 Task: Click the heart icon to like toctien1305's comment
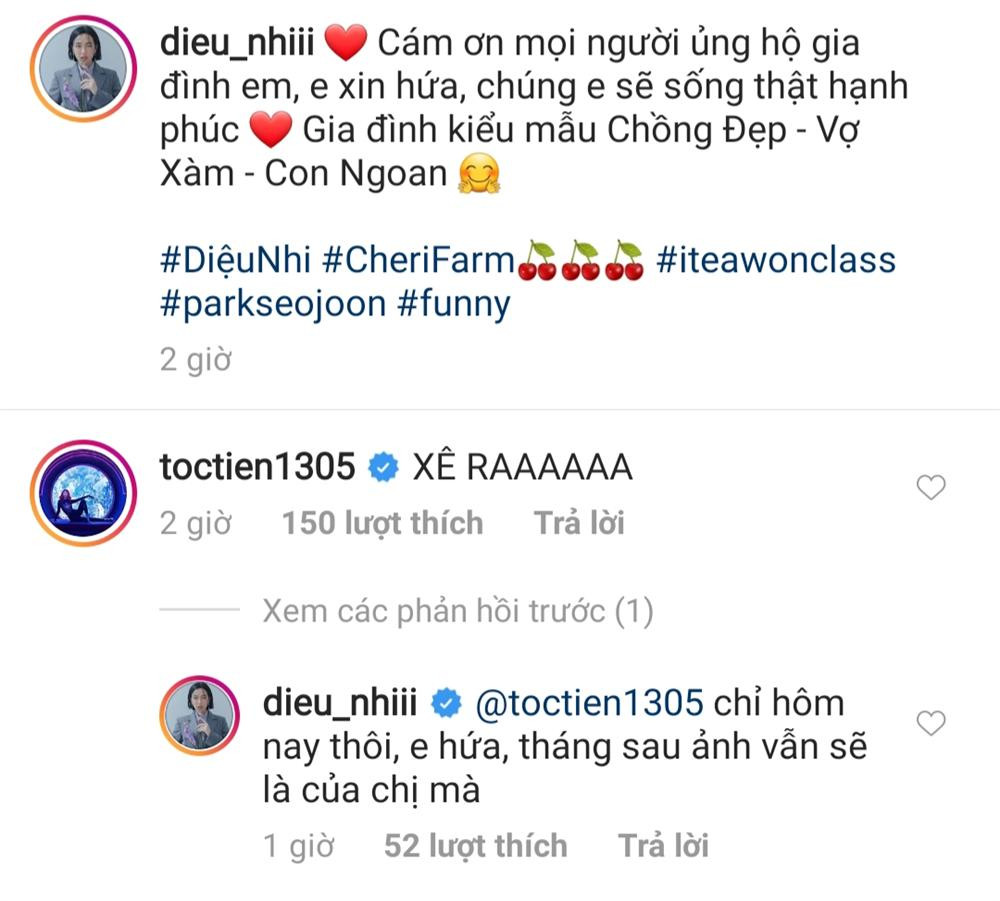point(930,487)
